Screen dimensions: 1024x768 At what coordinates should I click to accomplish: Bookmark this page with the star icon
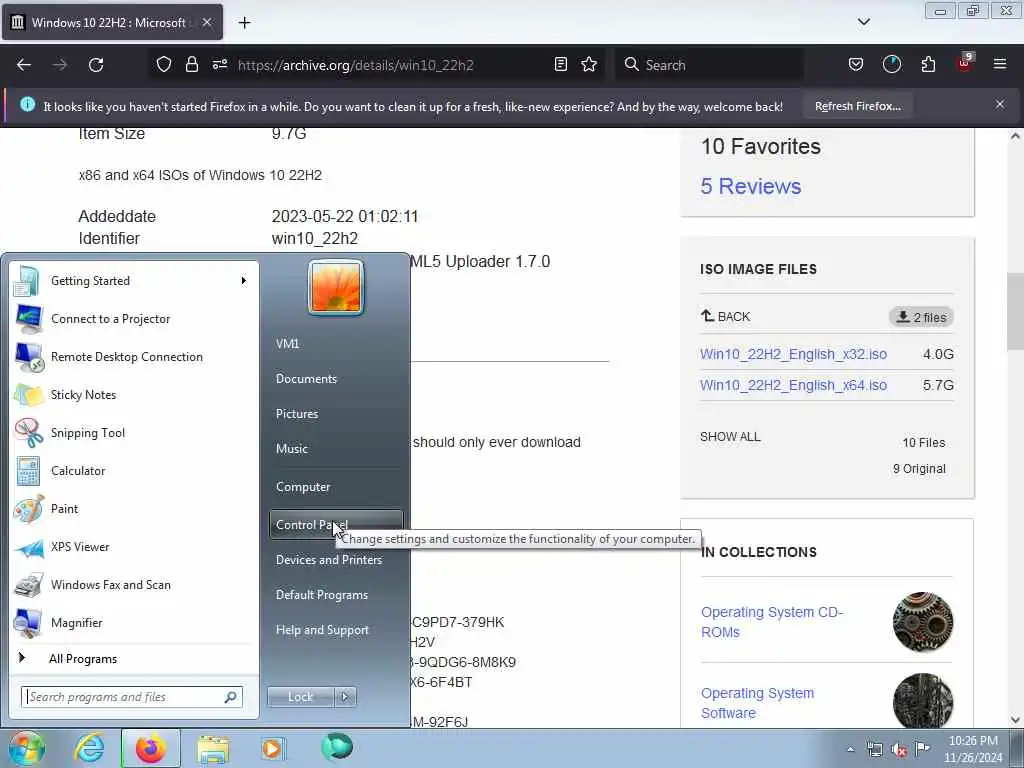[589, 65]
